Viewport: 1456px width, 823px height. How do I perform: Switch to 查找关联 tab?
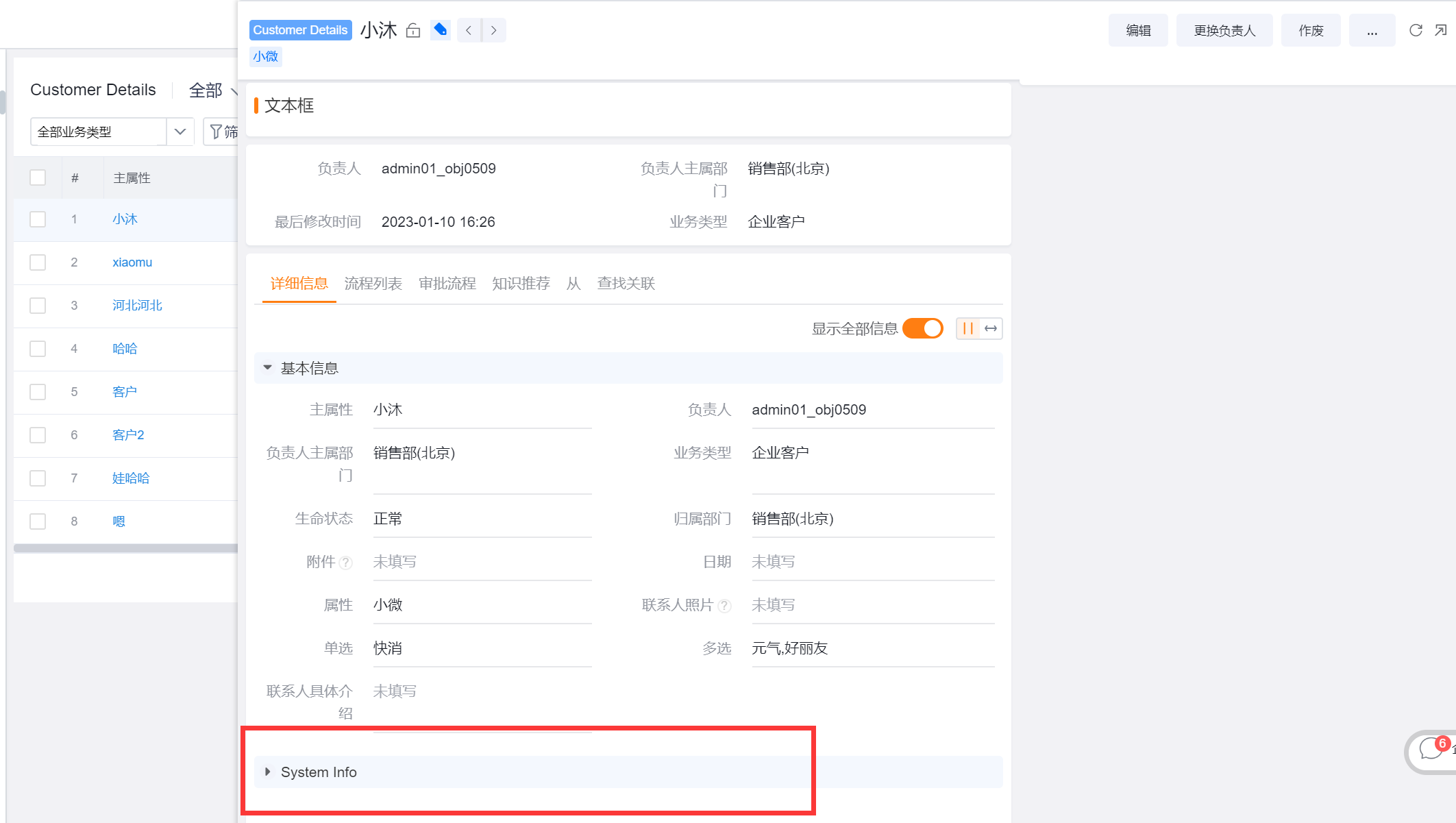point(626,284)
